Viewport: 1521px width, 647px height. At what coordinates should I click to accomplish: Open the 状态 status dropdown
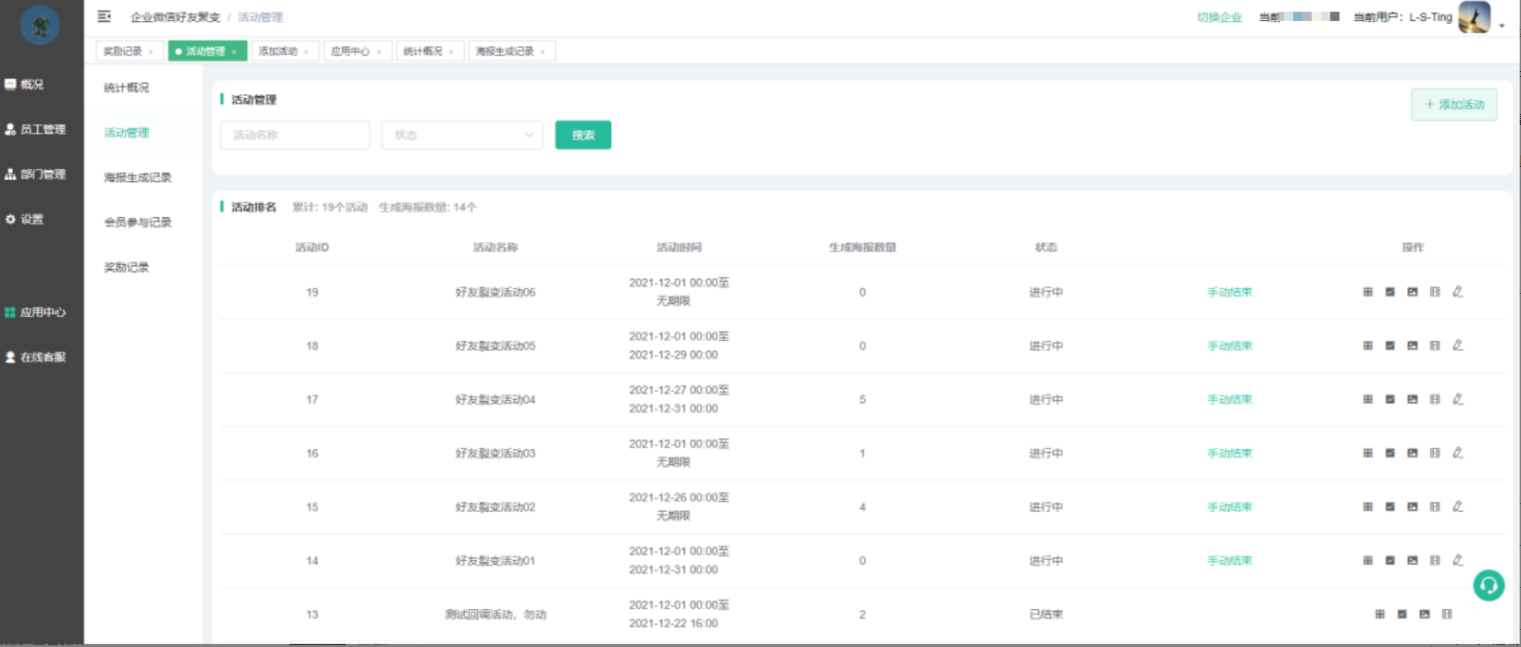[x=461, y=135]
